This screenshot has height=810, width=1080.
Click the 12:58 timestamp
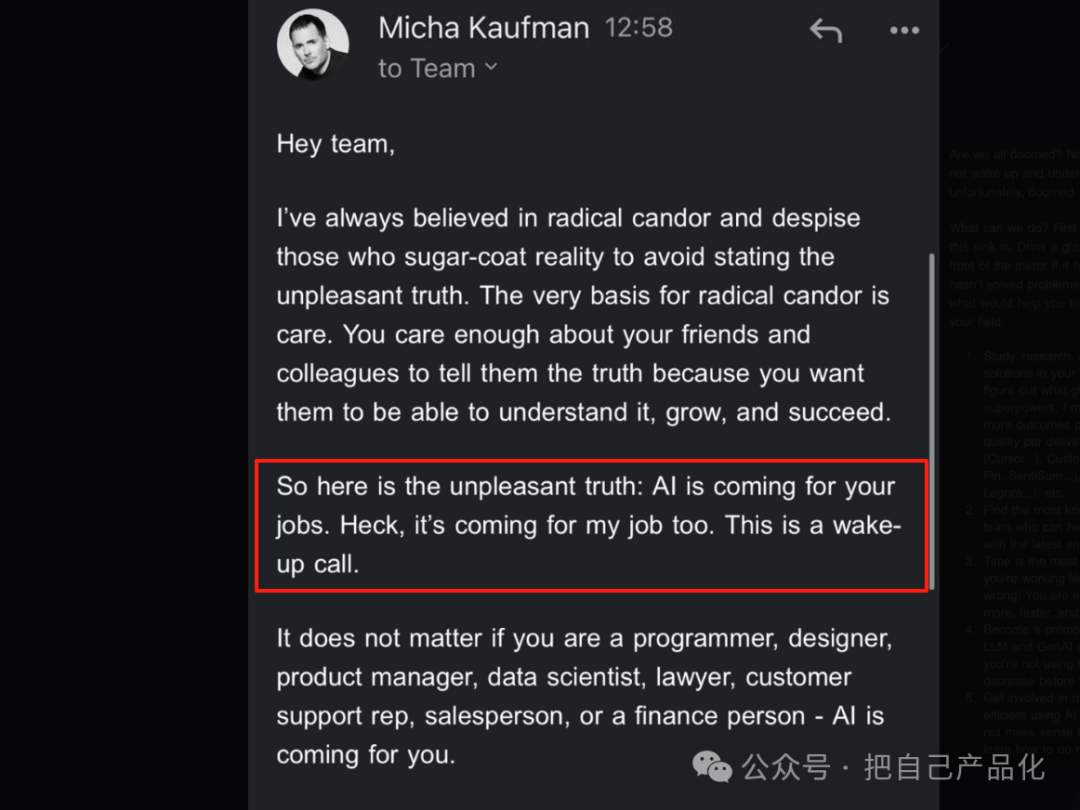click(638, 28)
